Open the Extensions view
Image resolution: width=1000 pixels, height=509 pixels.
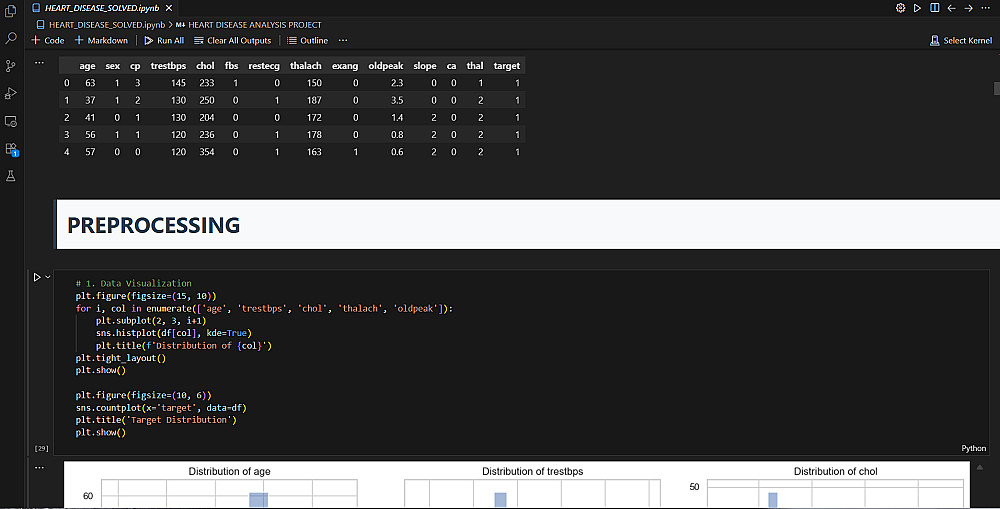click(x=11, y=149)
